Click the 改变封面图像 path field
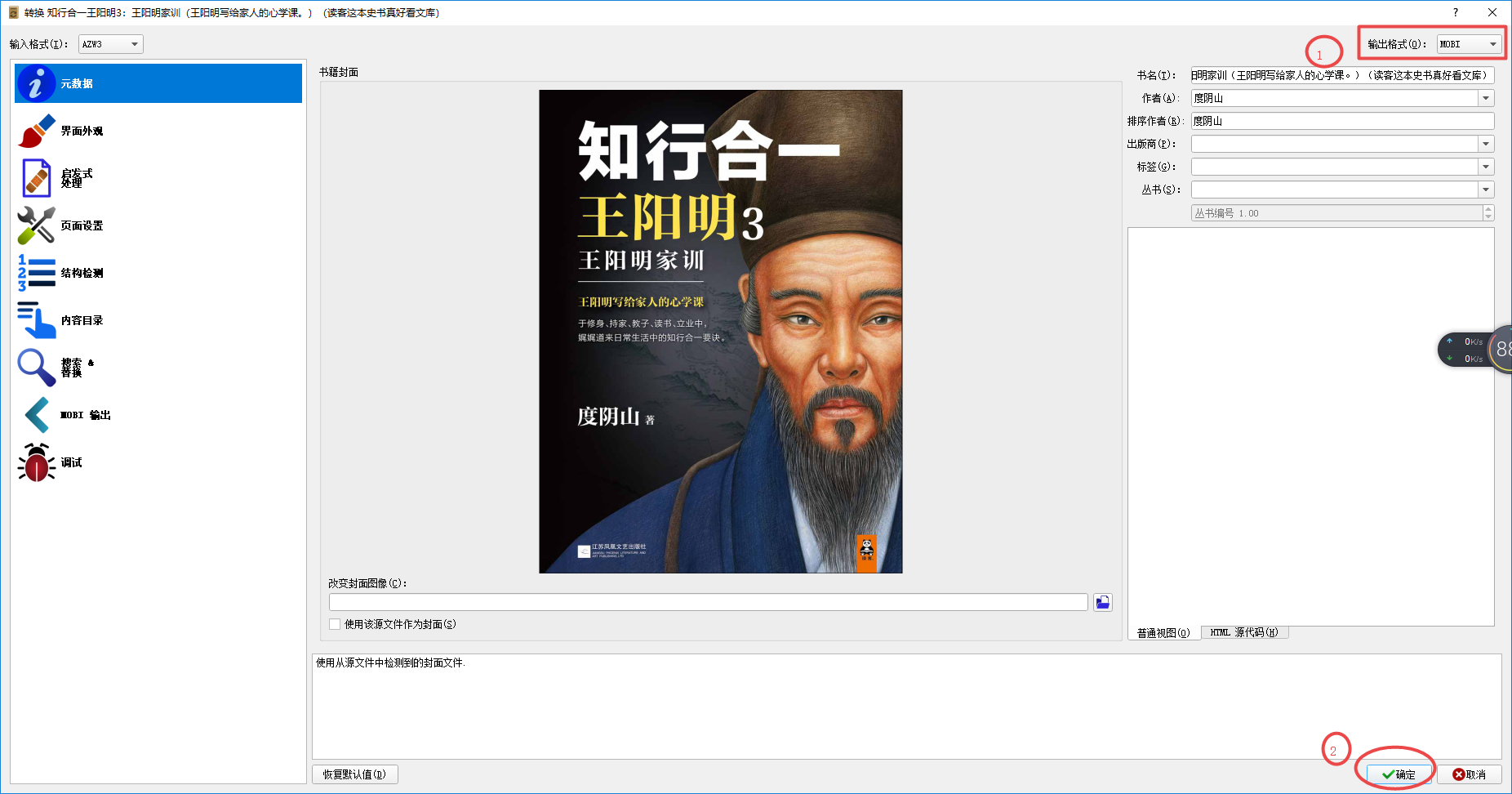This screenshot has height=794, width=1512. tap(709, 602)
